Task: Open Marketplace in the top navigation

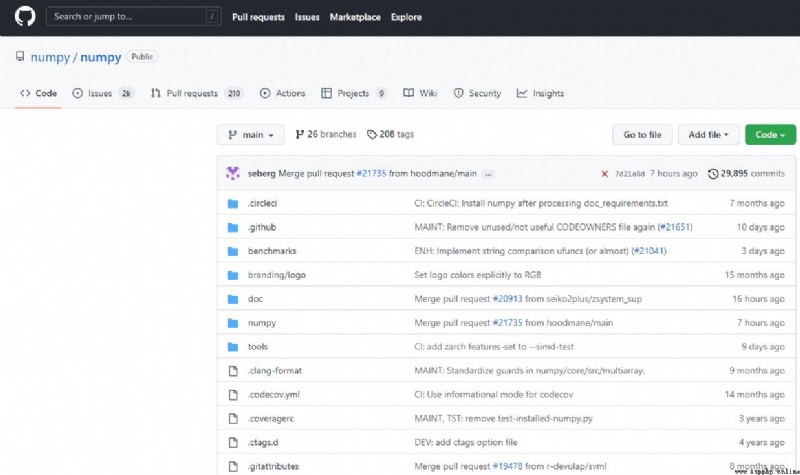Action: [x=355, y=17]
